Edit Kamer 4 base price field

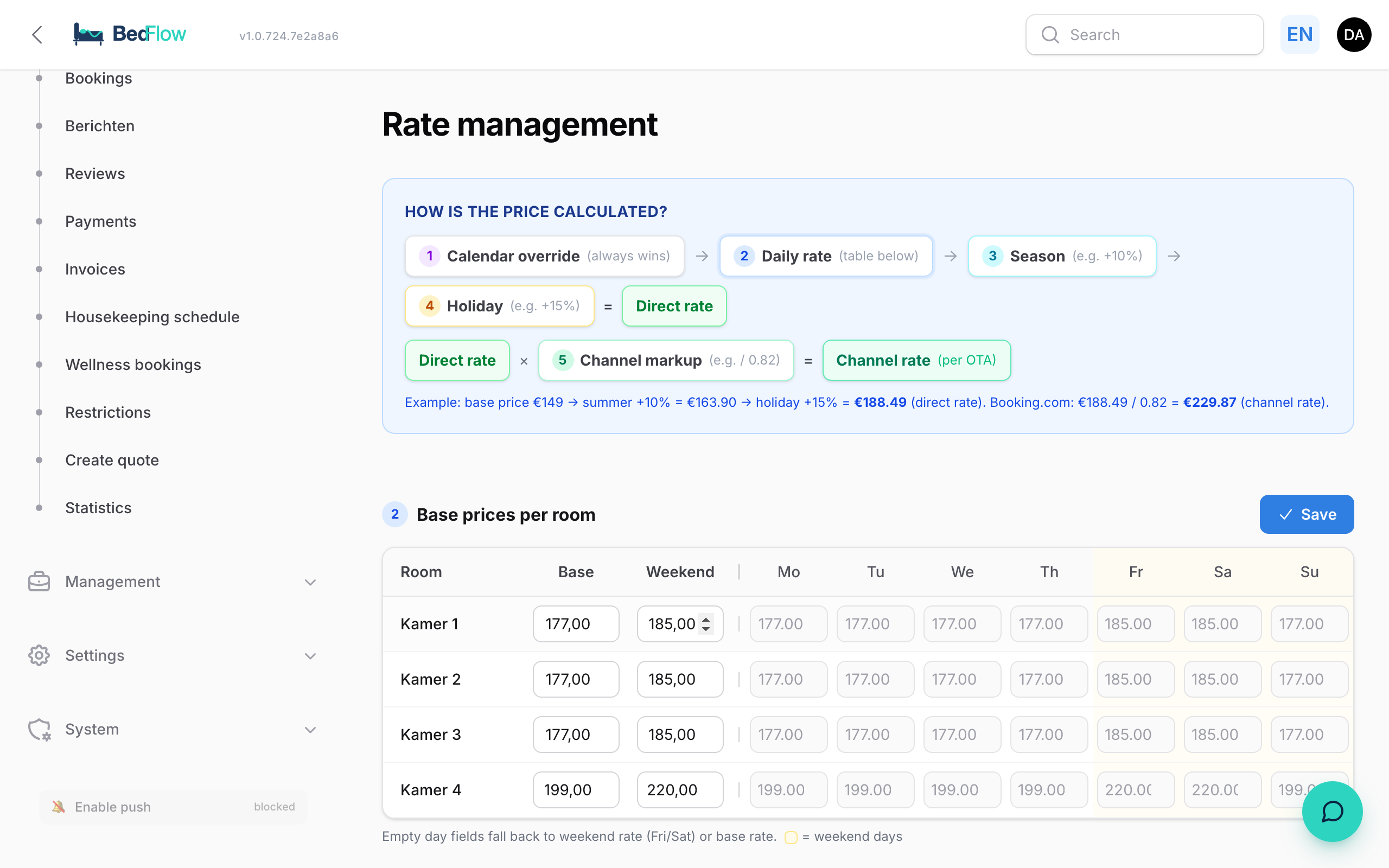pyautogui.click(x=576, y=789)
